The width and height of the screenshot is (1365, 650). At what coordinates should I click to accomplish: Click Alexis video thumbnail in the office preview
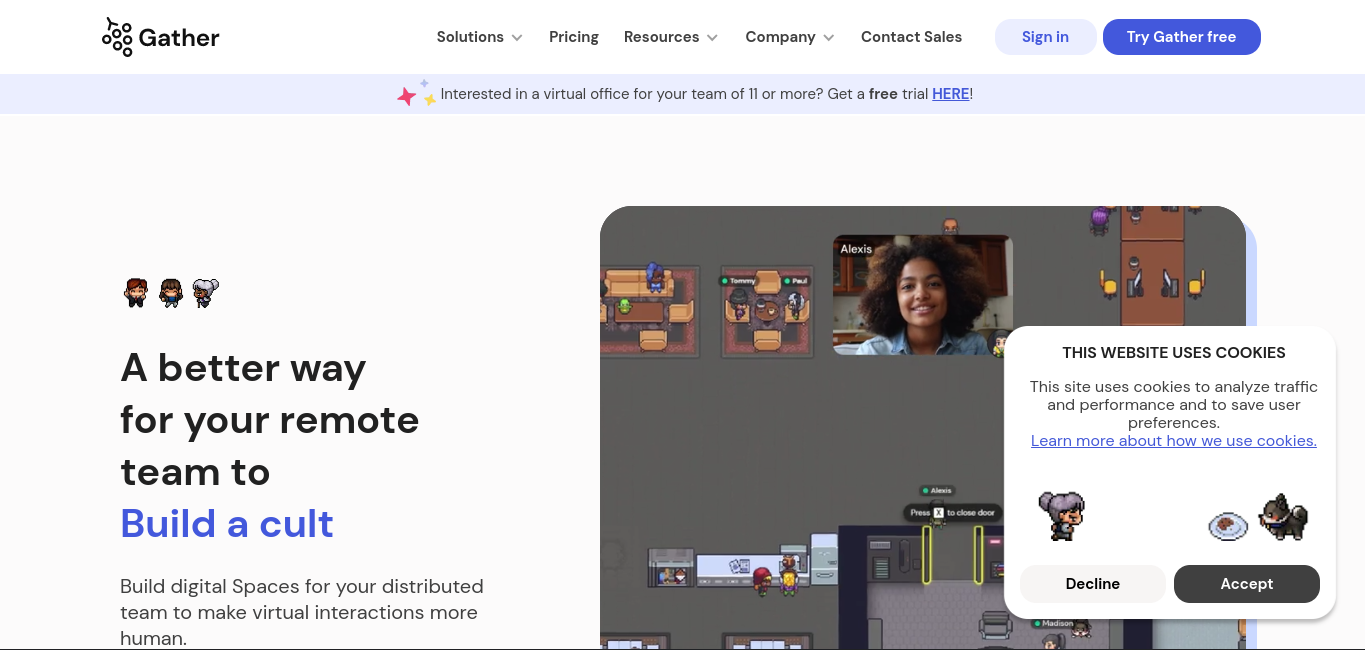[922, 295]
